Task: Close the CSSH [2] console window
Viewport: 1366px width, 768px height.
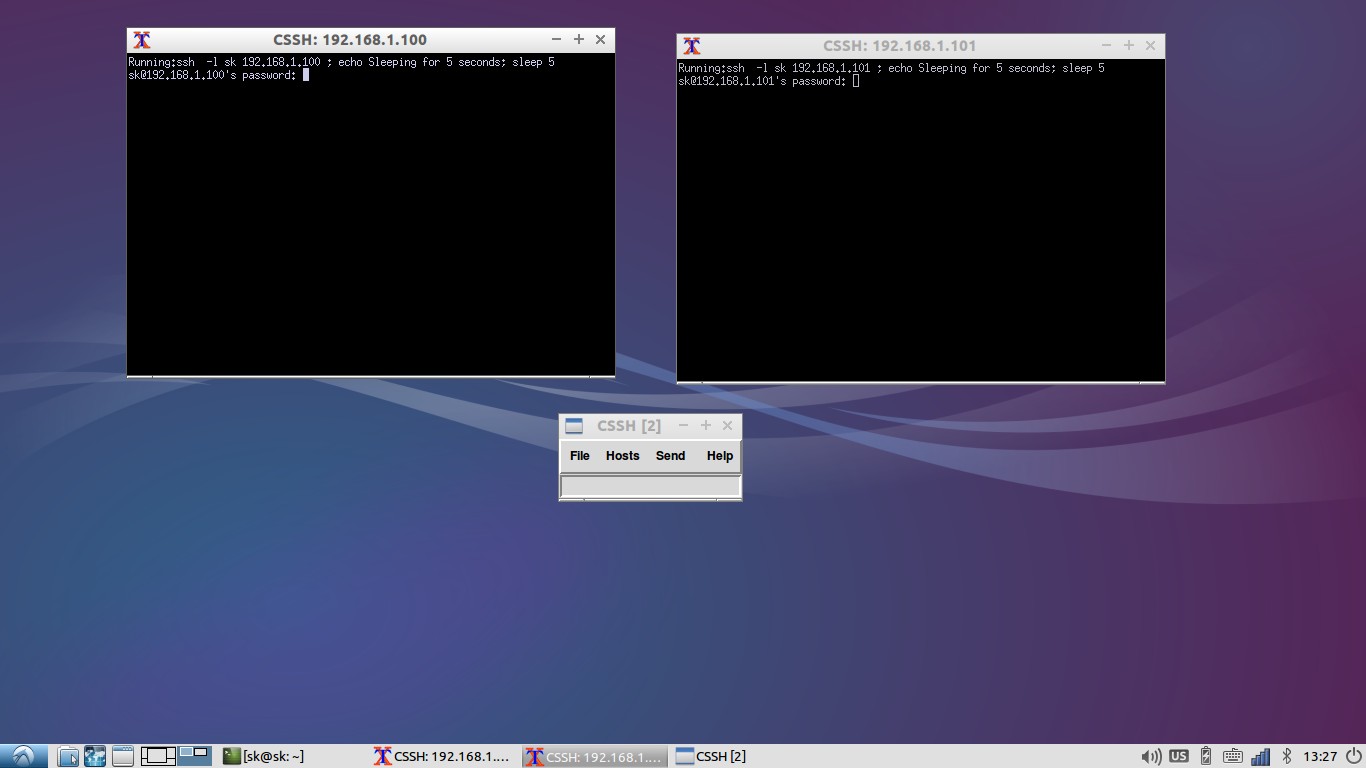Action: pos(727,426)
